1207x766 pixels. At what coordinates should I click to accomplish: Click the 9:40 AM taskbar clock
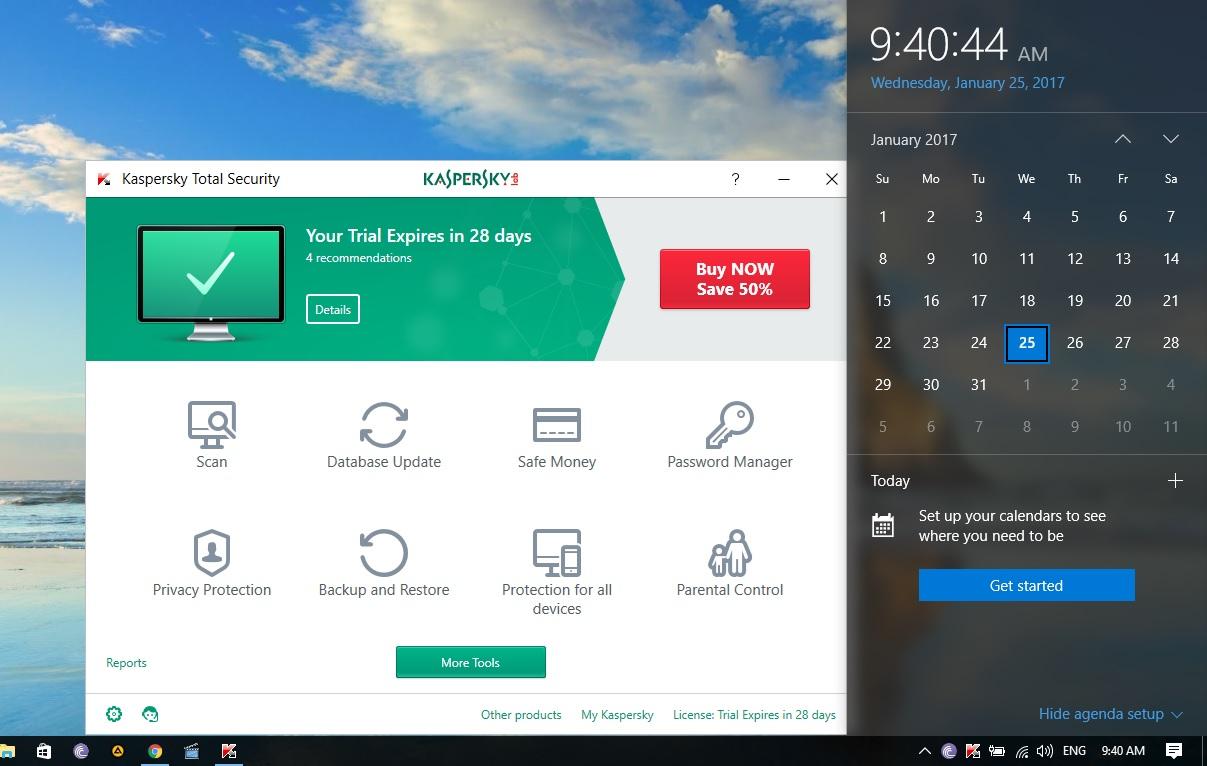1123,751
